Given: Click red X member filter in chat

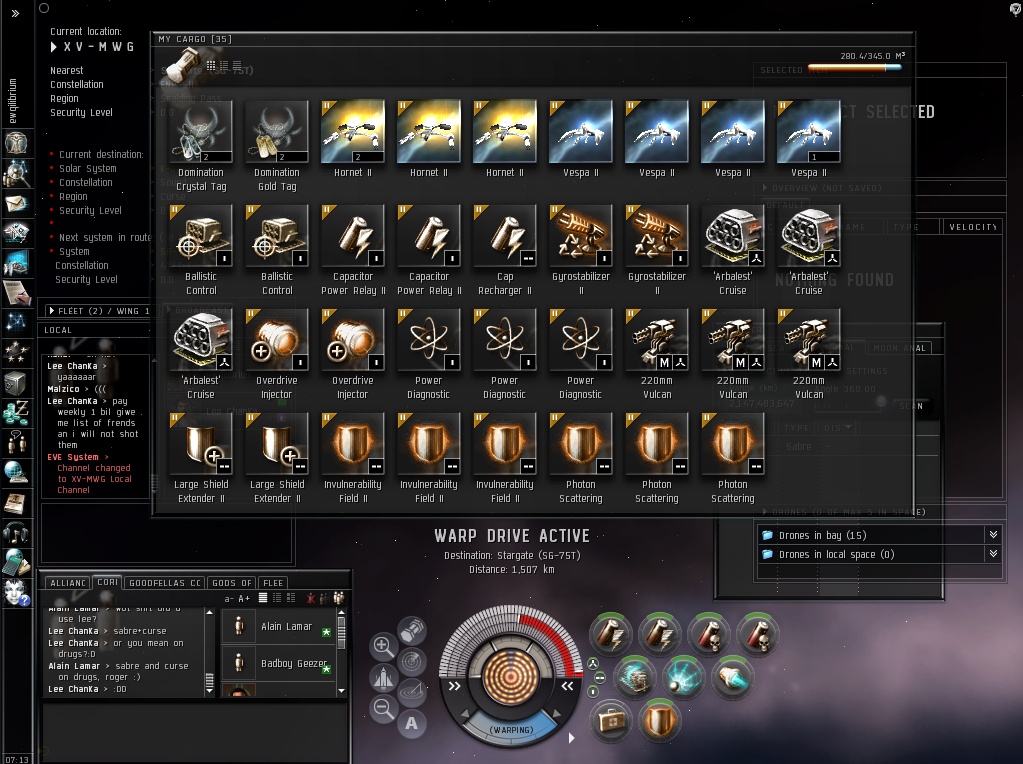Looking at the screenshot, I should click(311, 598).
